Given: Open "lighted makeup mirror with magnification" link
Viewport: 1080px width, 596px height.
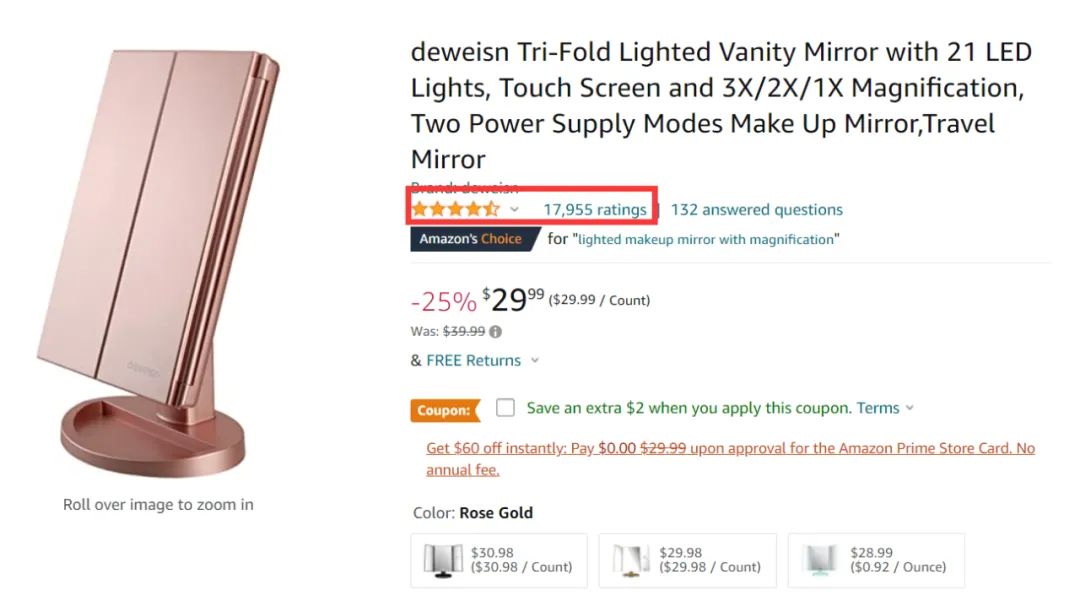Looking at the screenshot, I should point(708,240).
